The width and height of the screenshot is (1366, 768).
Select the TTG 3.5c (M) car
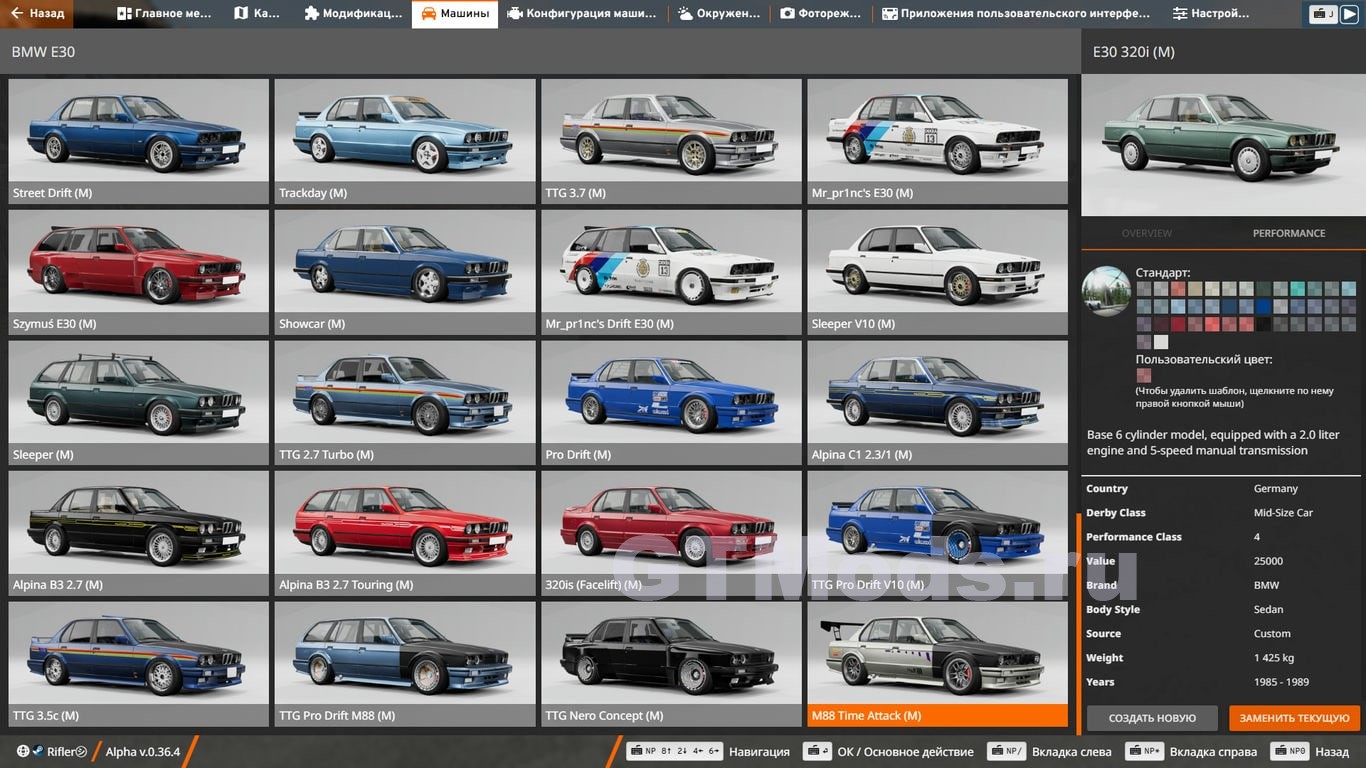click(139, 664)
